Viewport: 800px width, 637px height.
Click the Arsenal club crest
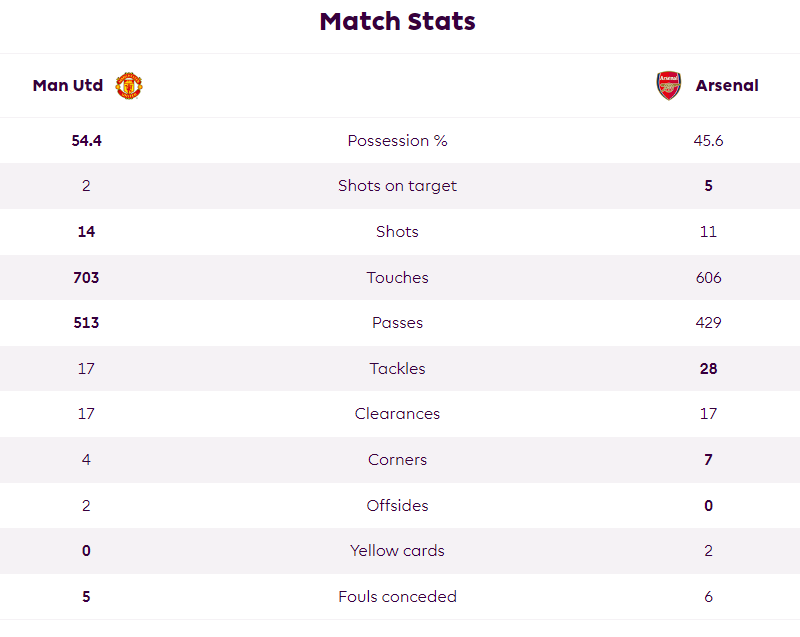[668, 86]
